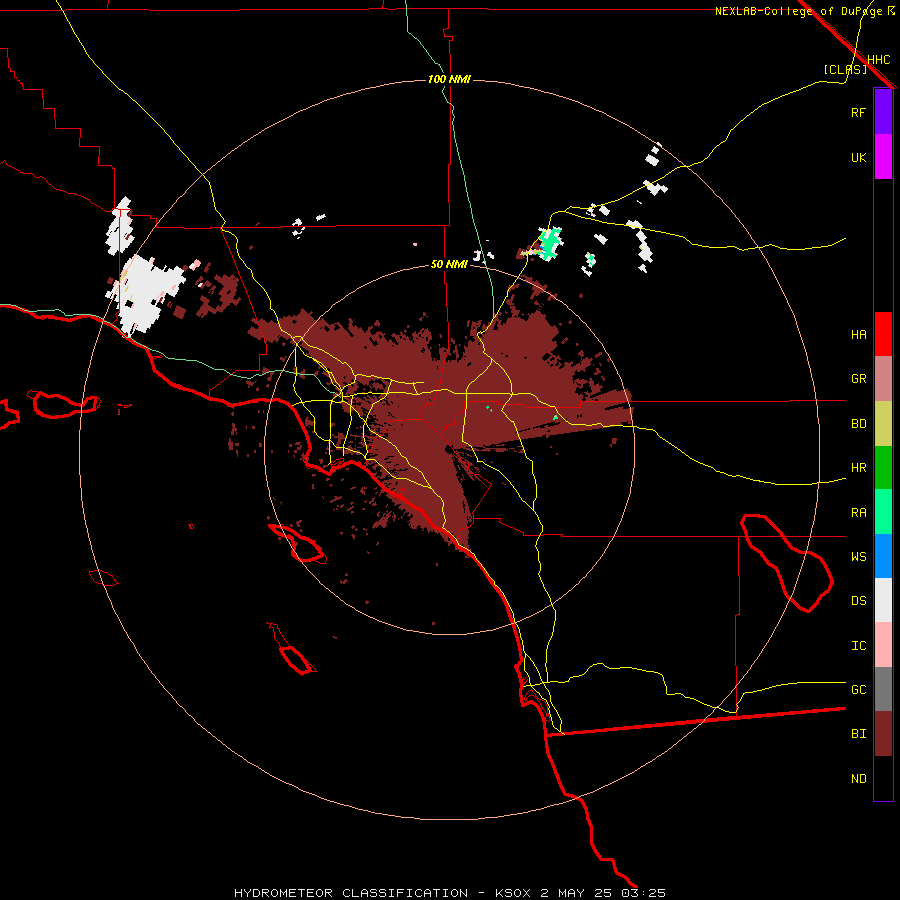The image size is (900, 900).
Task: Click the RA legend label
Action: pos(858,513)
